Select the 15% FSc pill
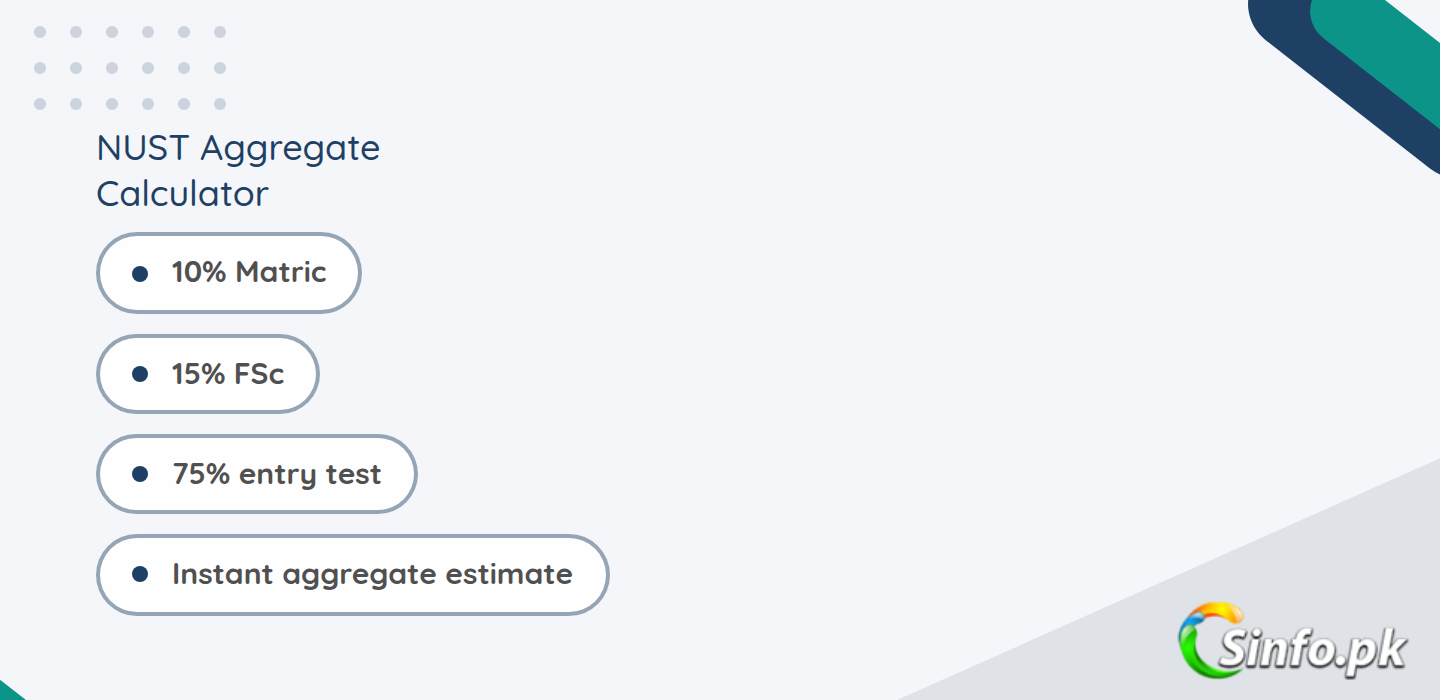 click(207, 374)
